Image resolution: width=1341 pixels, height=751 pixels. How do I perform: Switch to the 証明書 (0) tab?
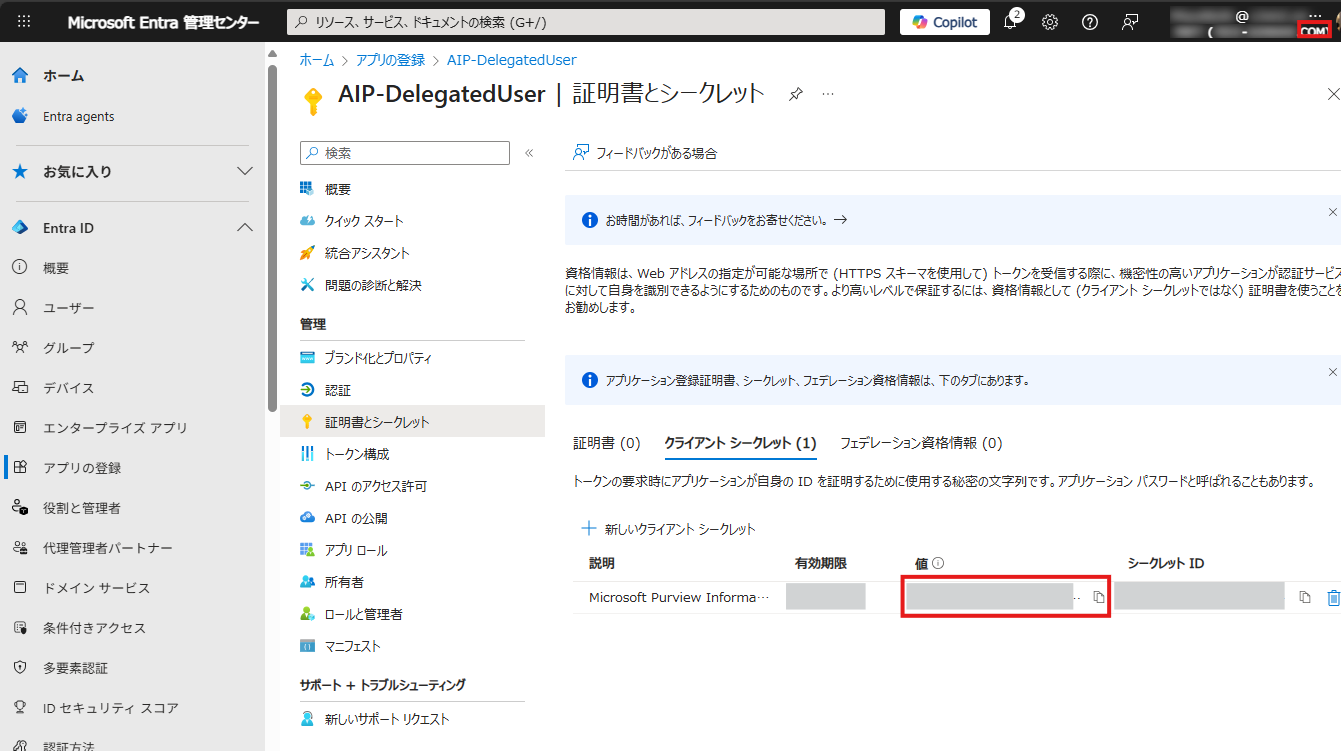tap(607, 443)
